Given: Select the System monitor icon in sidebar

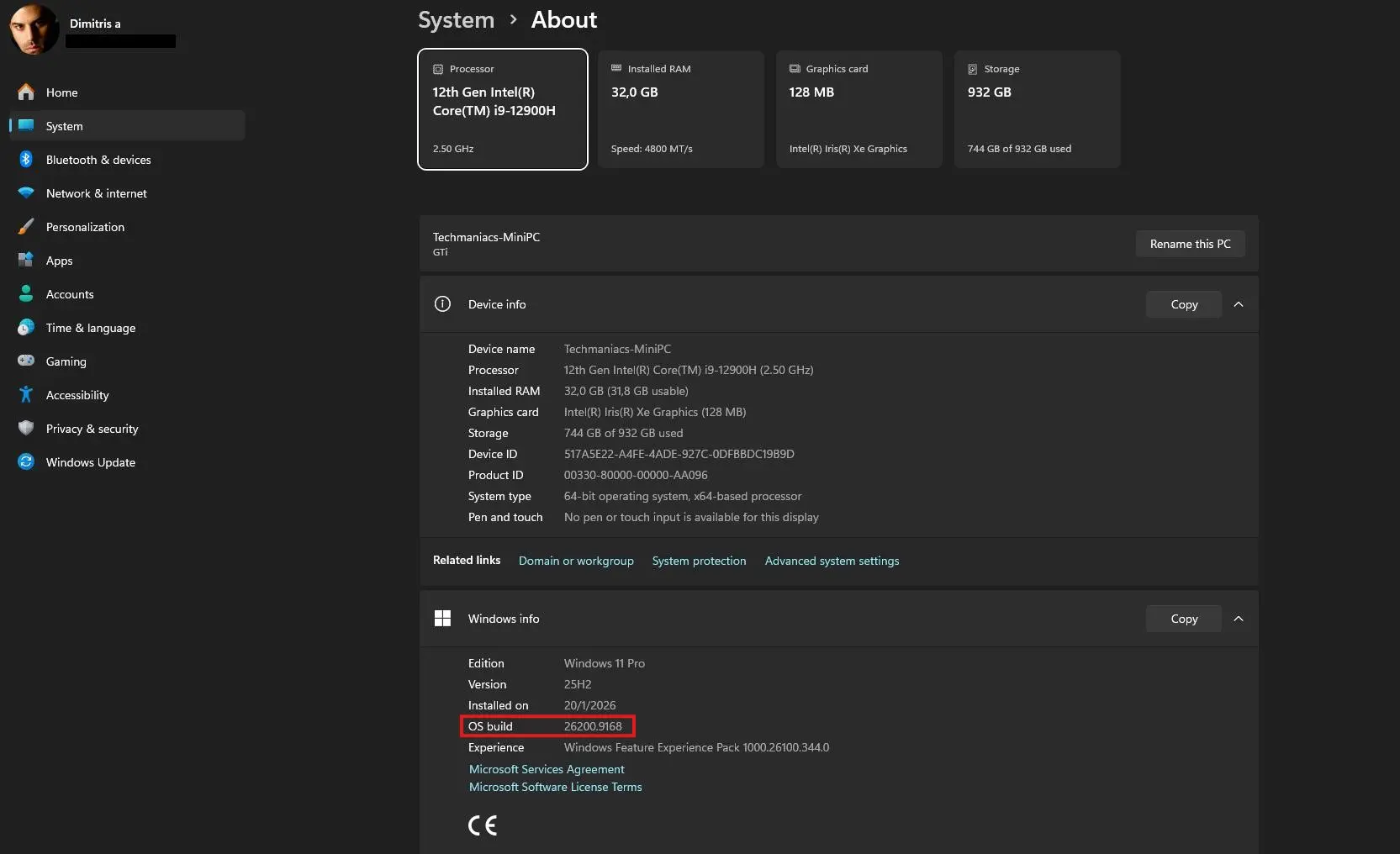Looking at the screenshot, I should click(26, 126).
